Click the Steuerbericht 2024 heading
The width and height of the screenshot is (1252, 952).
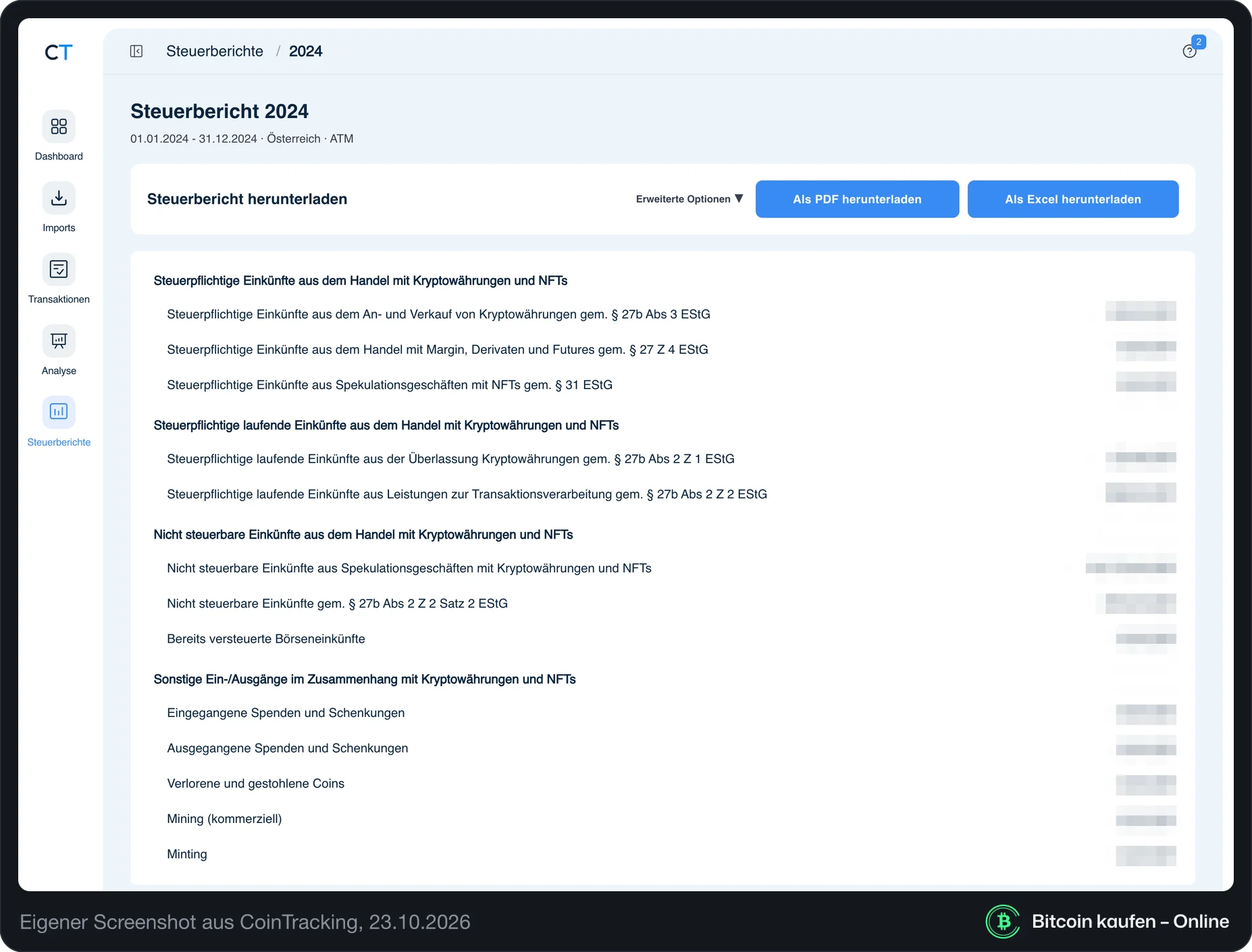(x=219, y=111)
